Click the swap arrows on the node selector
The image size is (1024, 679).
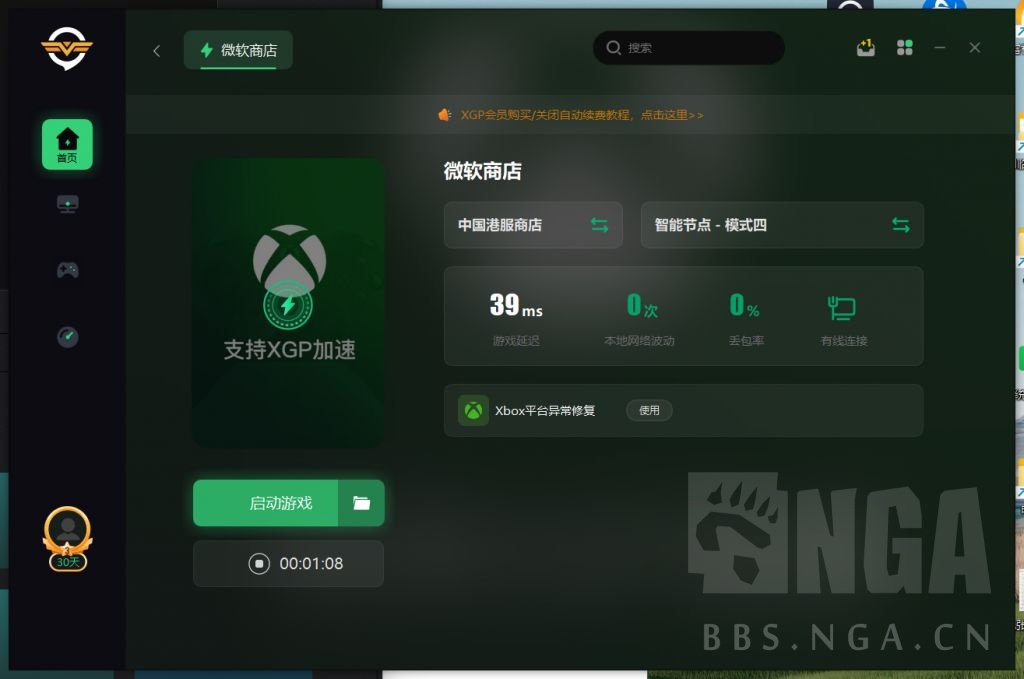[x=899, y=225]
